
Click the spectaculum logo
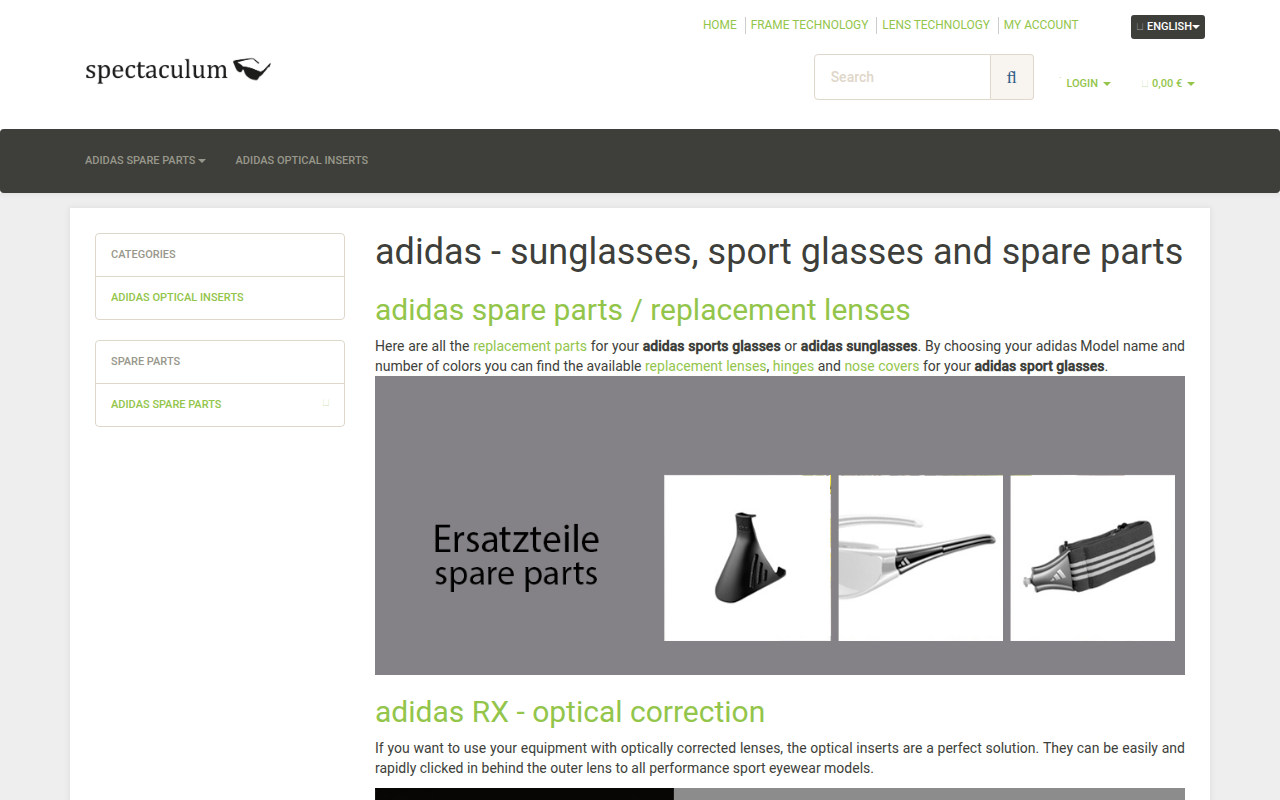[x=178, y=69]
